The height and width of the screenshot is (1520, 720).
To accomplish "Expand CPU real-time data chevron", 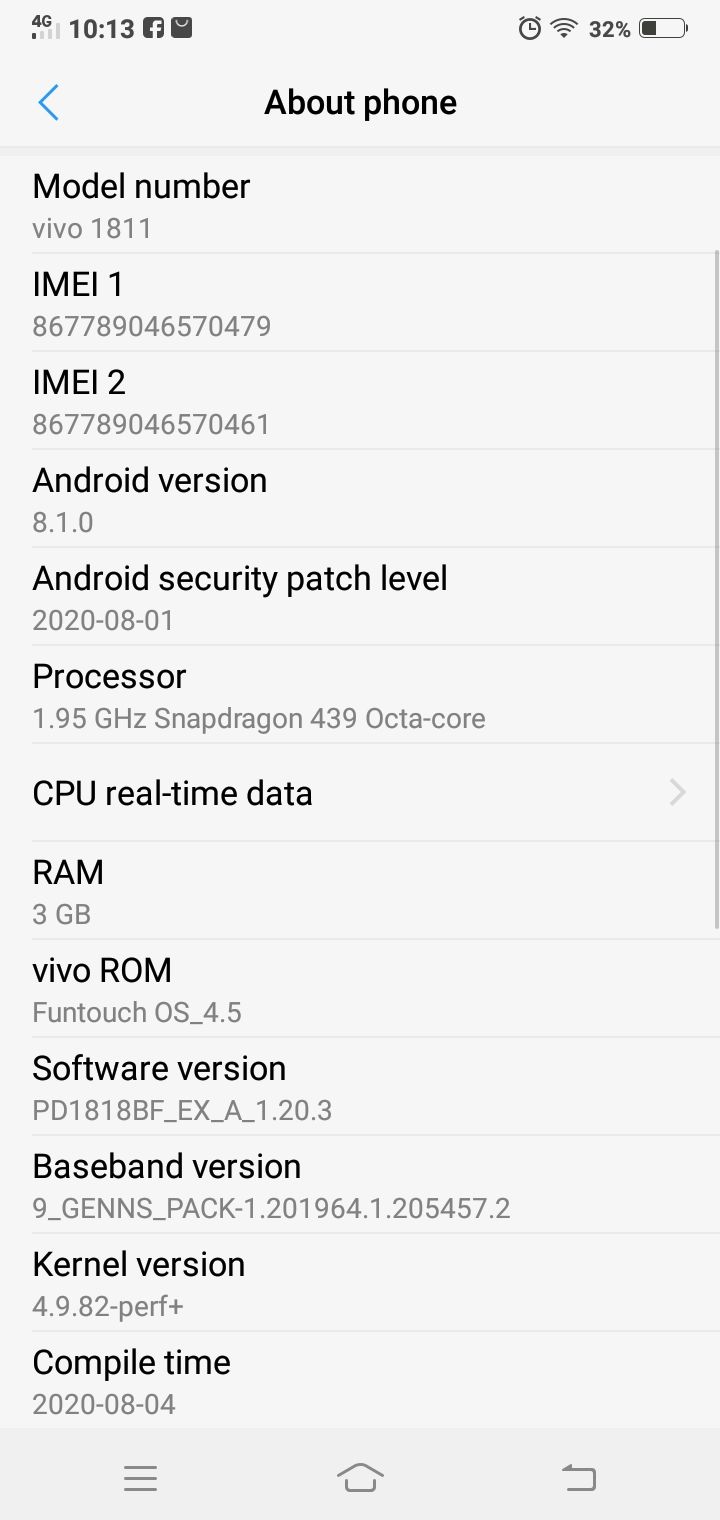I will pos(678,793).
